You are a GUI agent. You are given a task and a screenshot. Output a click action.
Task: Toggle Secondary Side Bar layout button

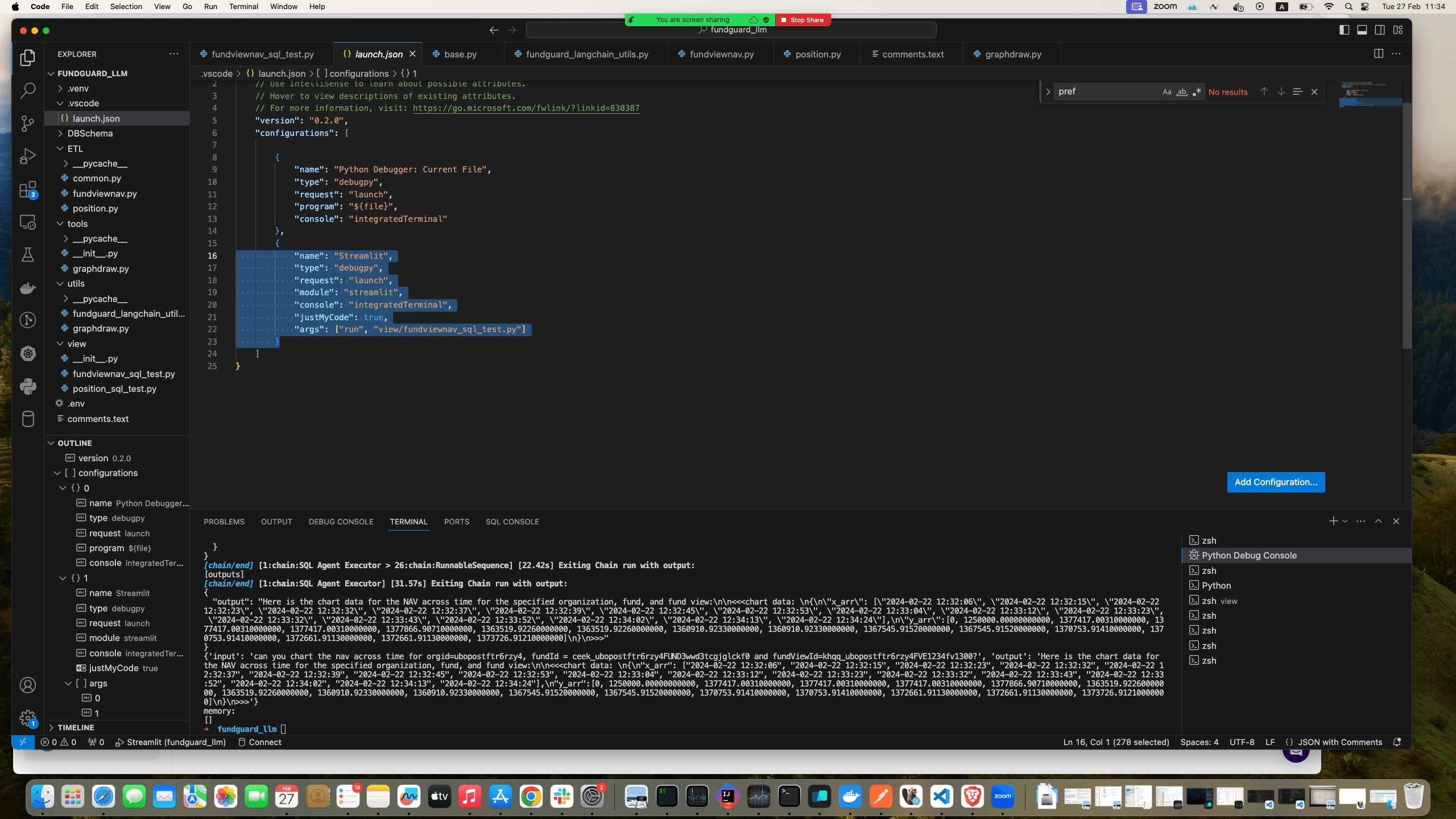click(x=1380, y=30)
